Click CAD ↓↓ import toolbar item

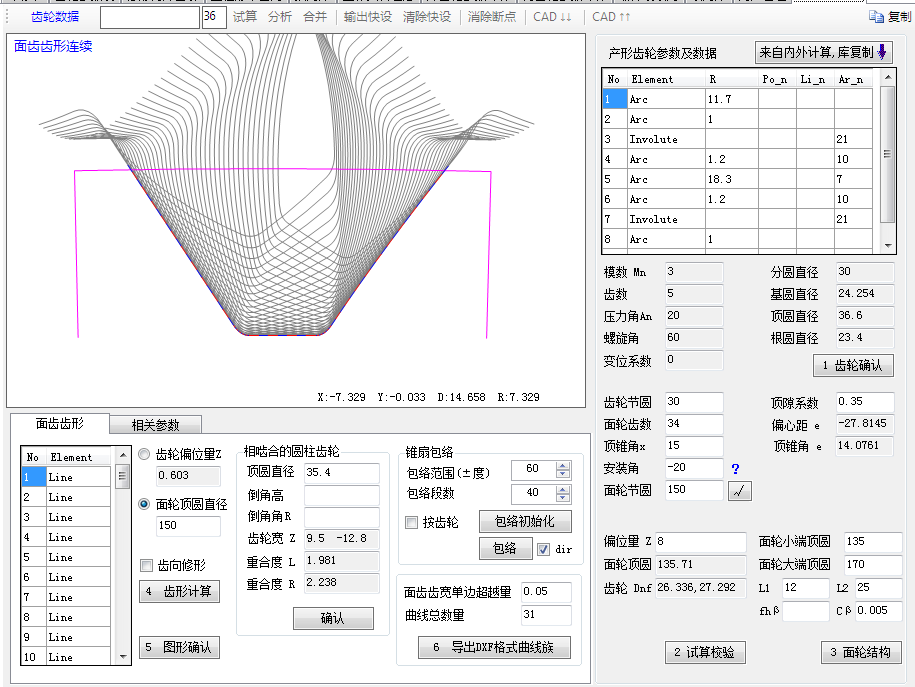[x=552, y=17]
